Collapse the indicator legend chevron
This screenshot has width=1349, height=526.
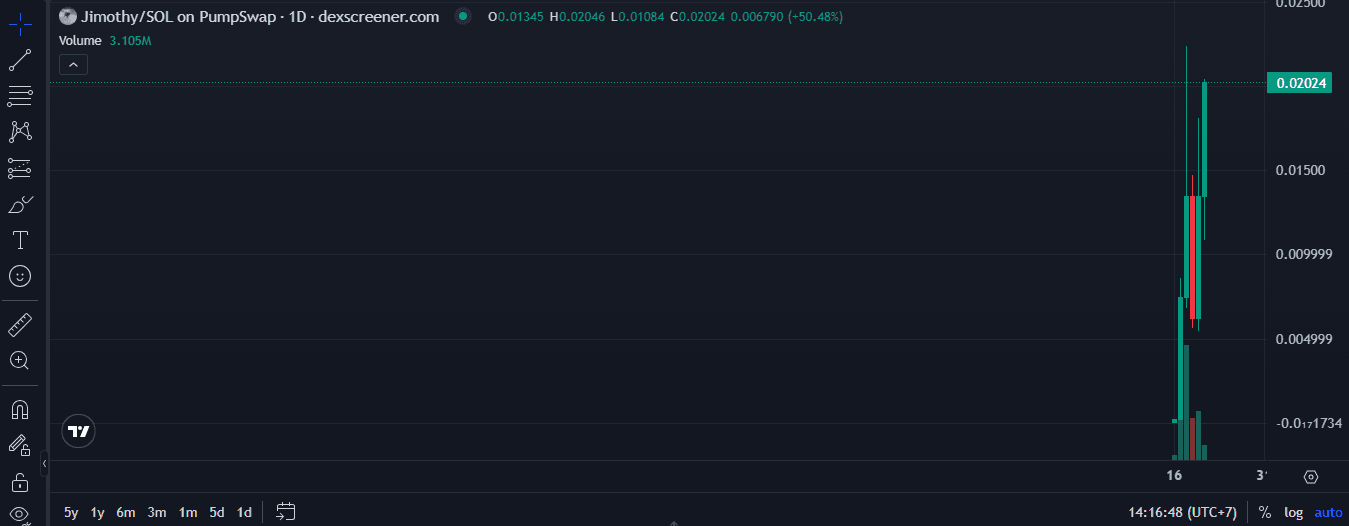pyautogui.click(x=74, y=65)
